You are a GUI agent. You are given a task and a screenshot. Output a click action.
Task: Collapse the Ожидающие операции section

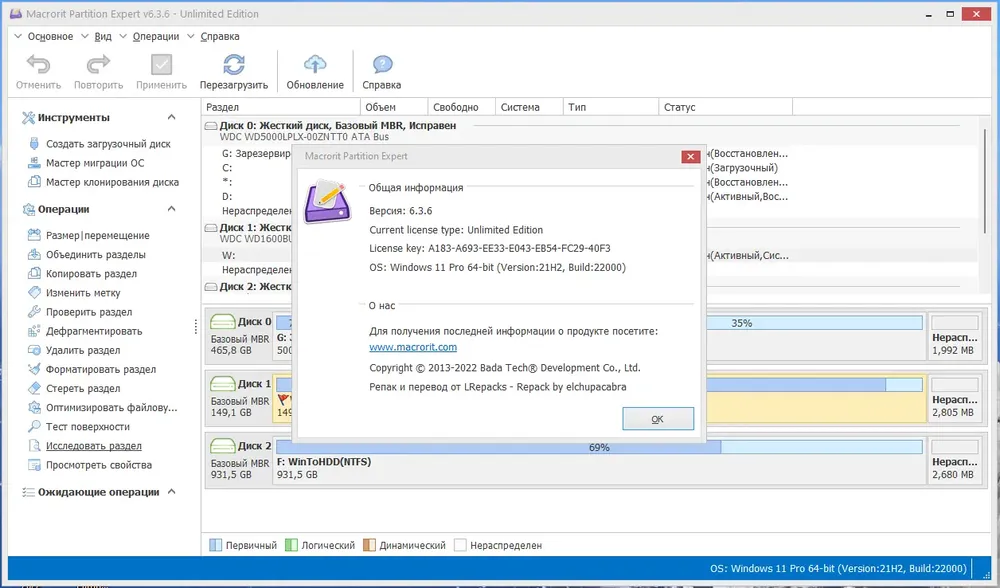pos(172,492)
